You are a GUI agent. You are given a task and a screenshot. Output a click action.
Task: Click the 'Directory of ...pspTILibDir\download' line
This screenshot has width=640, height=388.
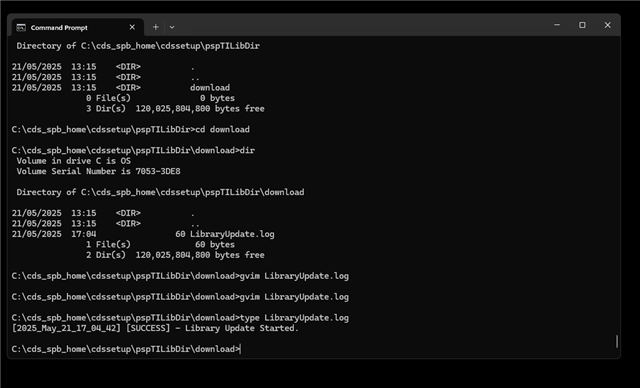coord(160,192)
